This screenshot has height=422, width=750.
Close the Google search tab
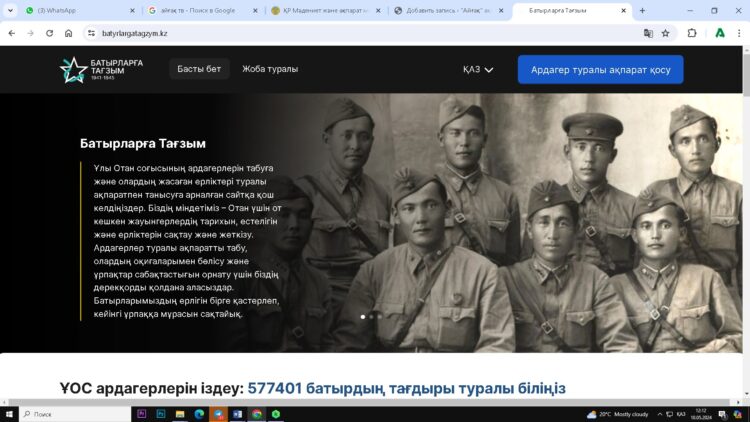(255, 11)
